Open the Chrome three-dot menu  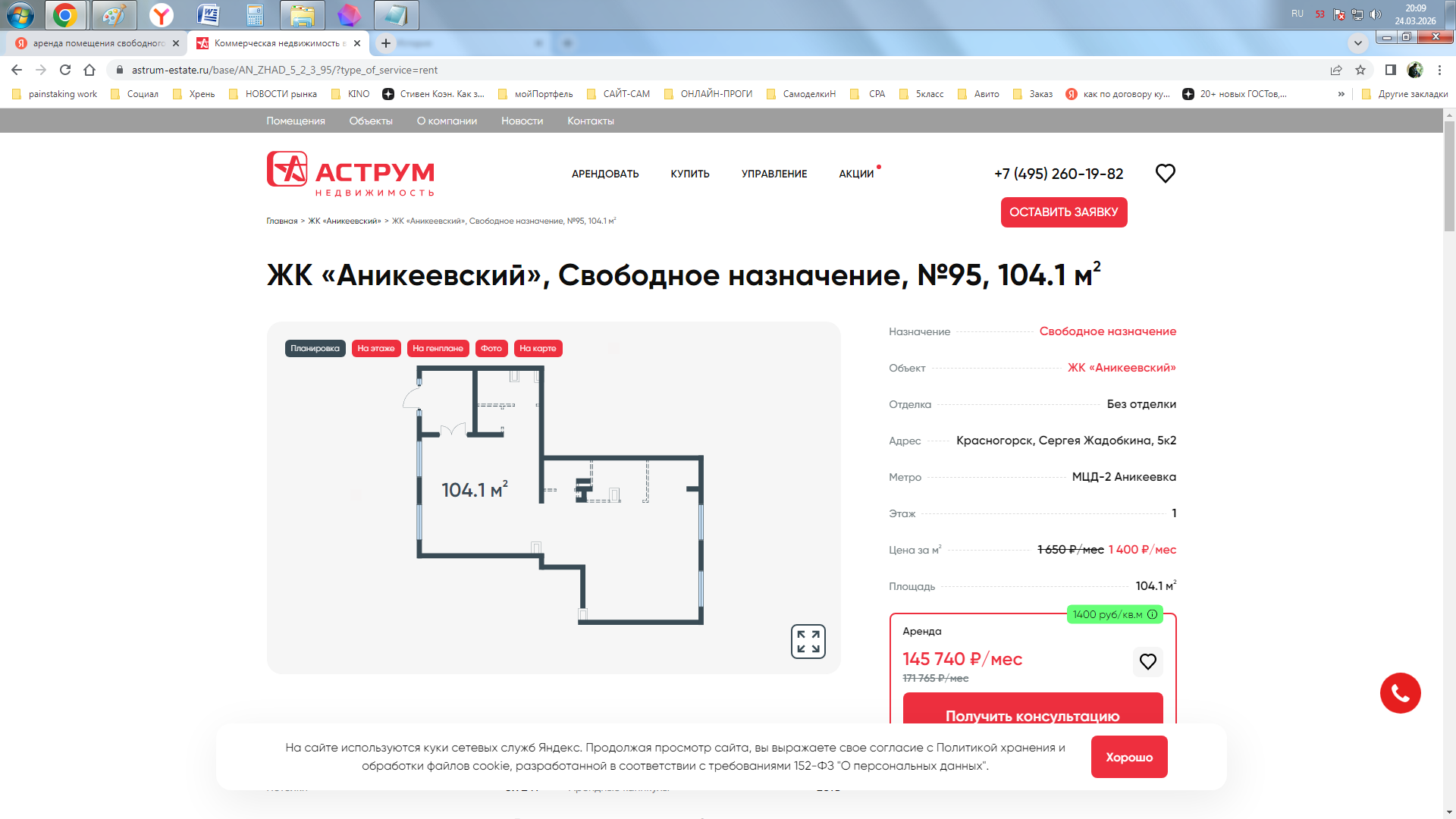coord(1439,70)
